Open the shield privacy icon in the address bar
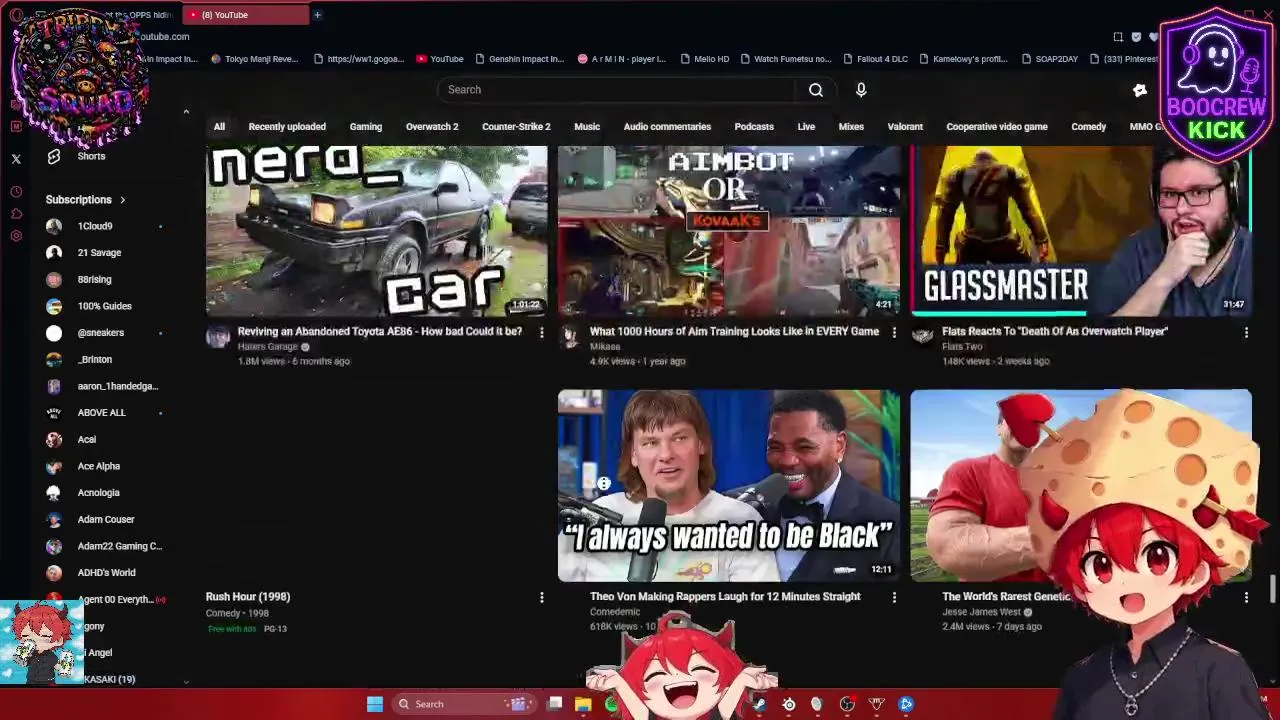This screenshot has width=1280, height=720. (1136, 37)
